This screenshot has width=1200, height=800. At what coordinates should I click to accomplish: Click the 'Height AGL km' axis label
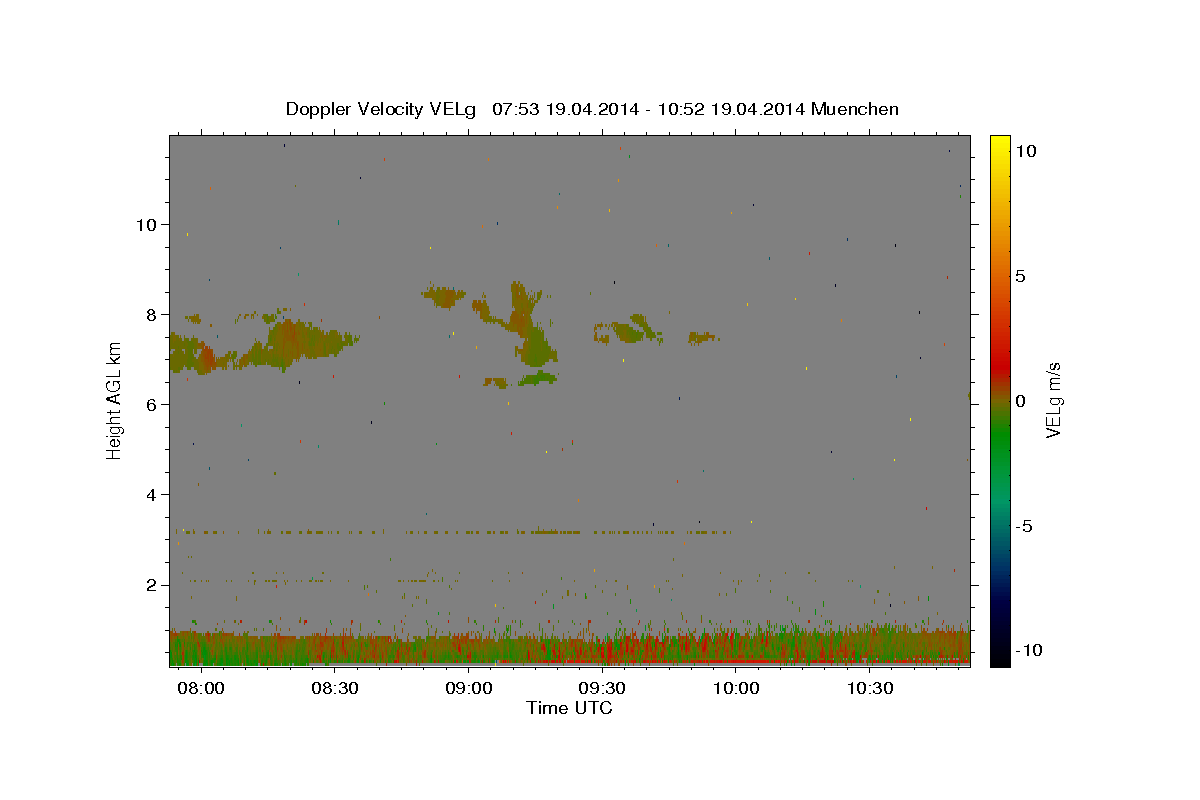(x=115, y=400)
